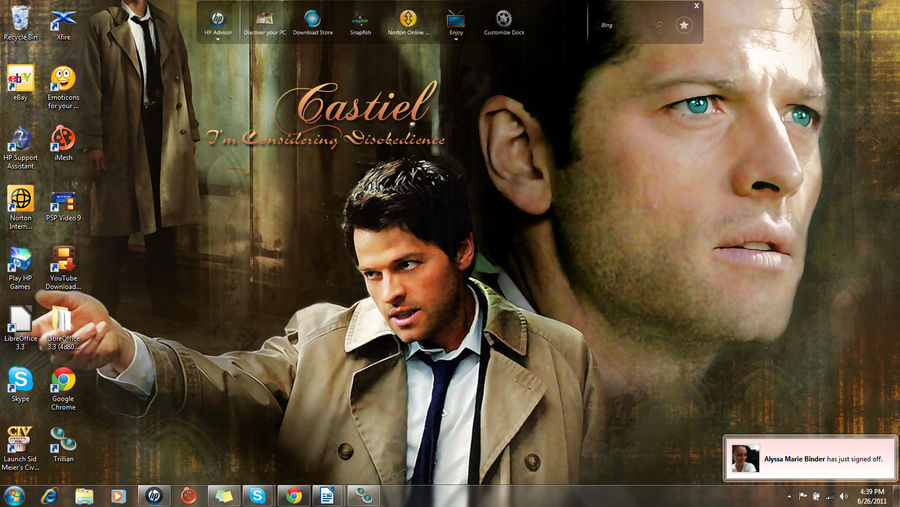Launch Skype from the desktop icon
Screen dimensions: 900x507
point(20,385)
